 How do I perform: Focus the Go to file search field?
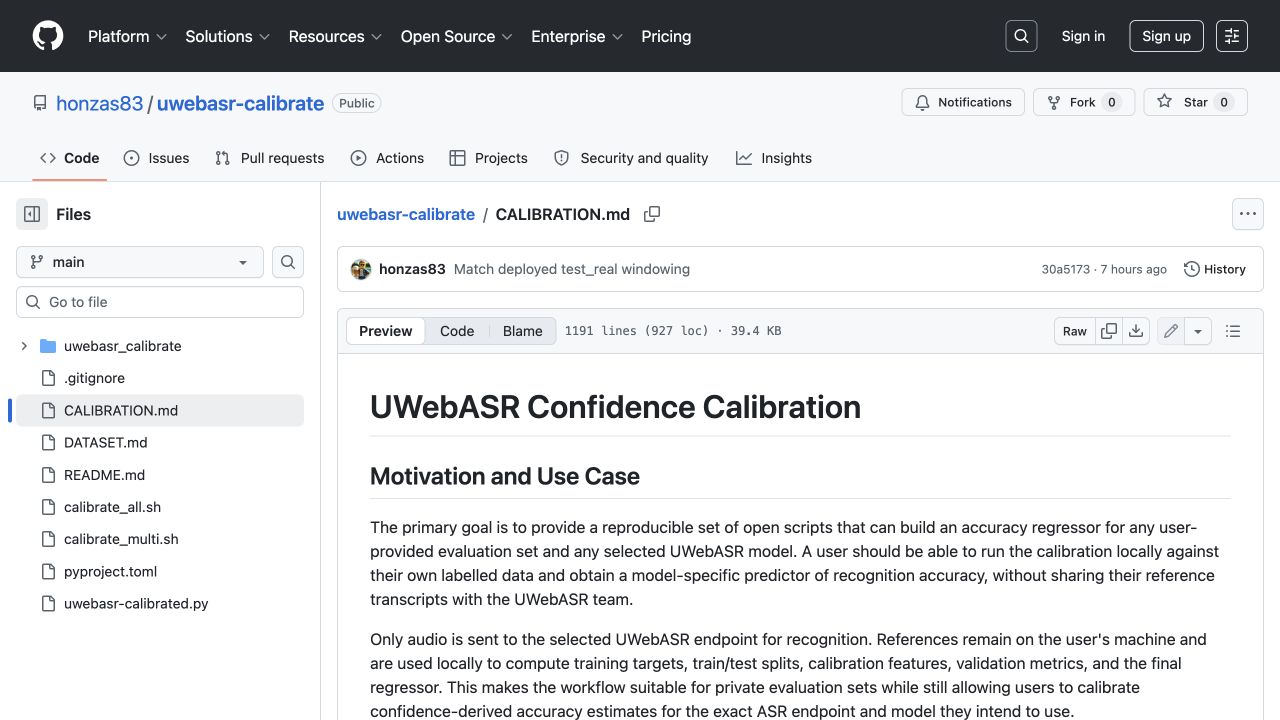(160, 302)
